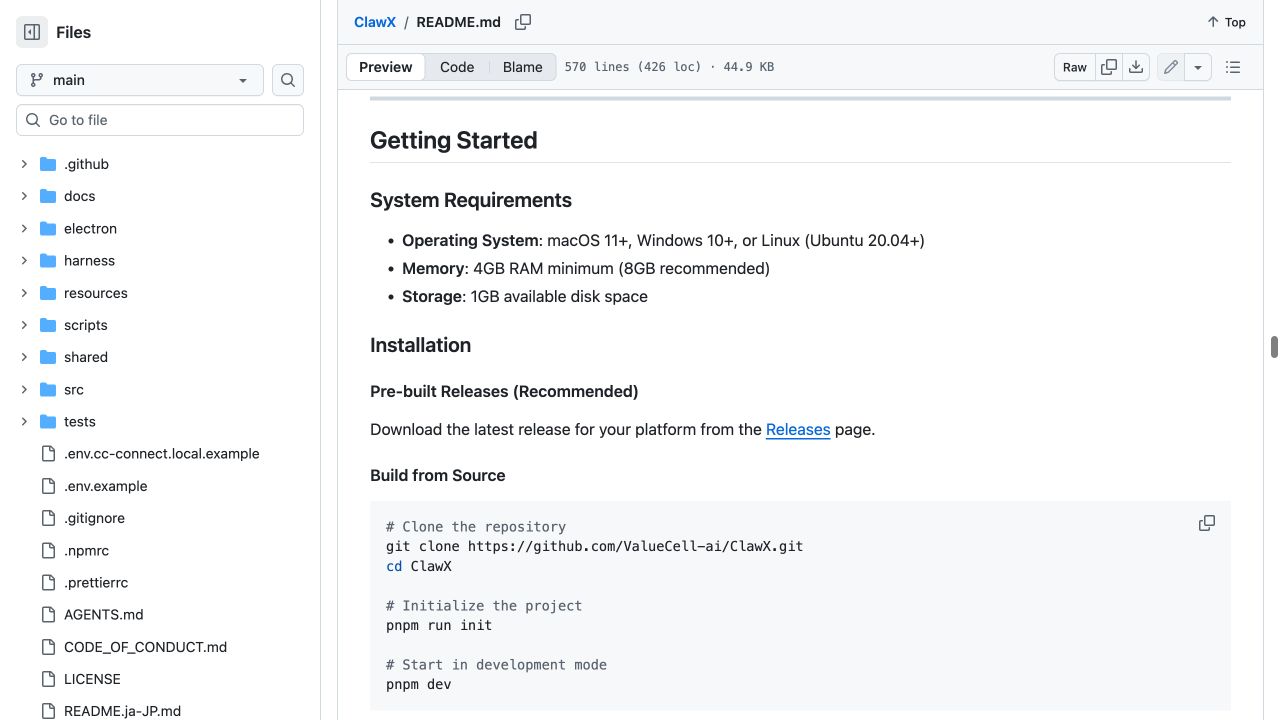Expand the scripts folder chevron
1280x720 pixels.
24,325
